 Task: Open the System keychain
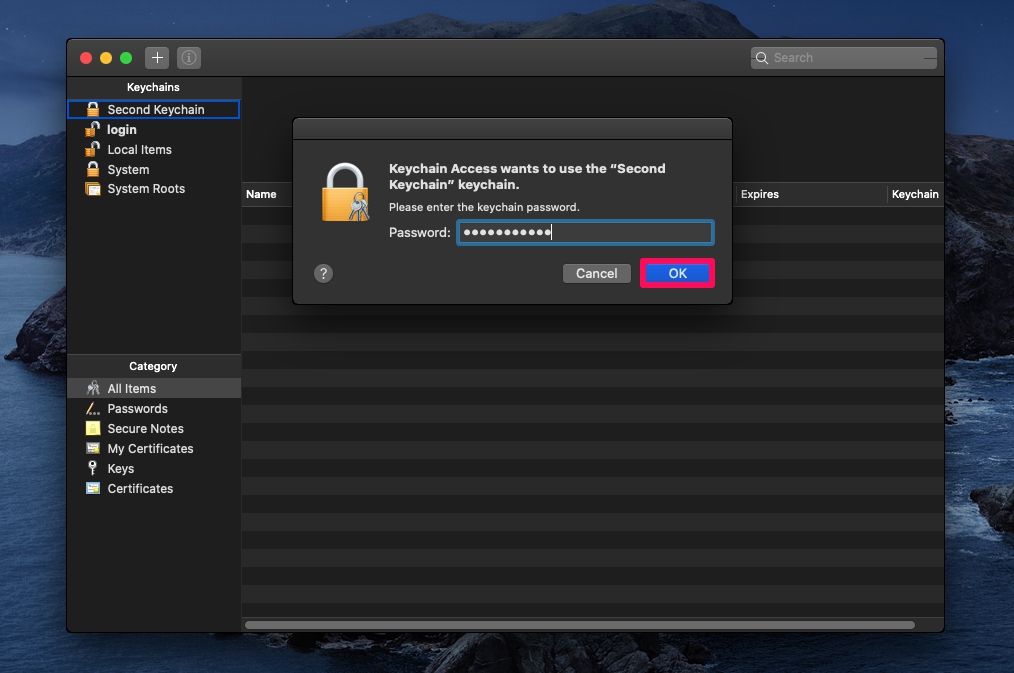pyautogui.click(x=154, y=169)
